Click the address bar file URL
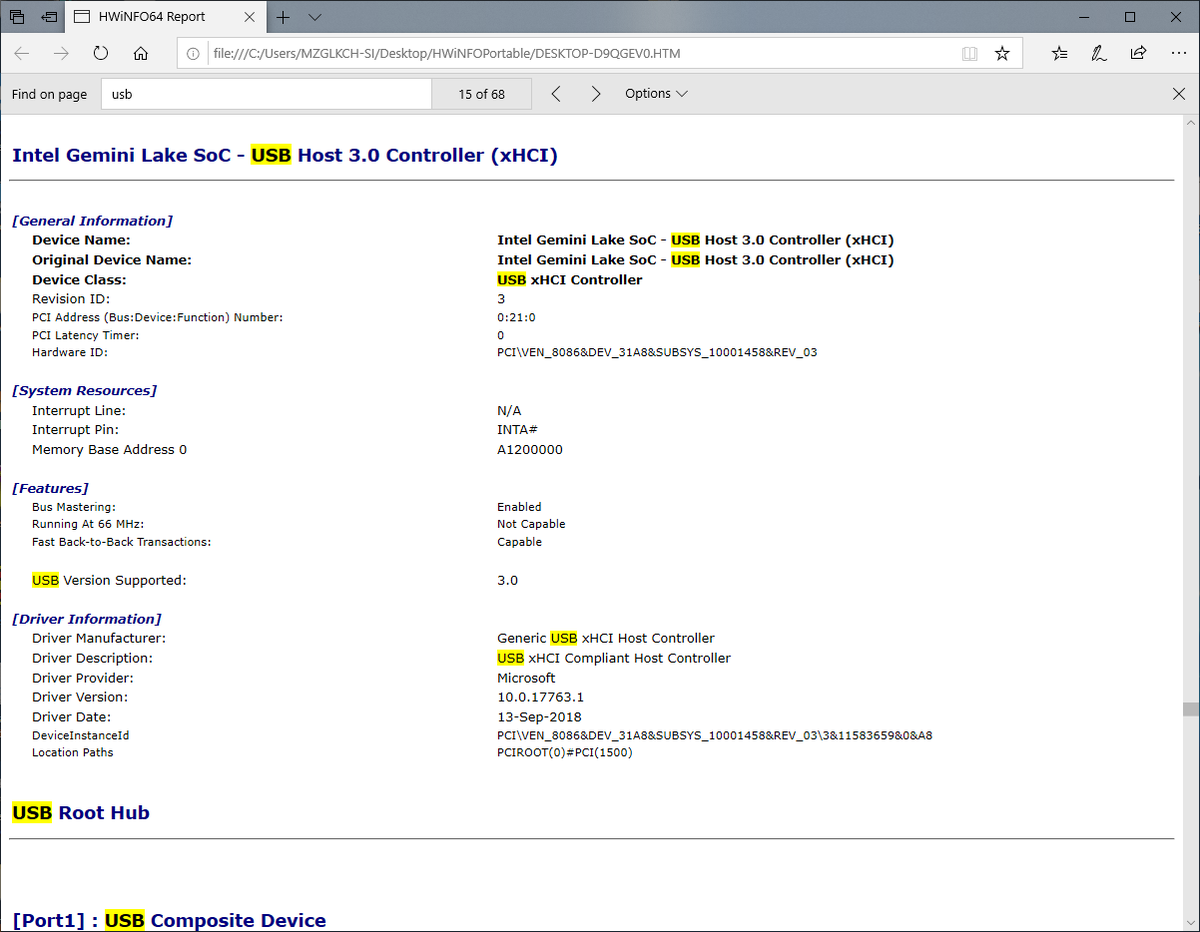The image size is (1200, 932). click(x=446, y=53)
